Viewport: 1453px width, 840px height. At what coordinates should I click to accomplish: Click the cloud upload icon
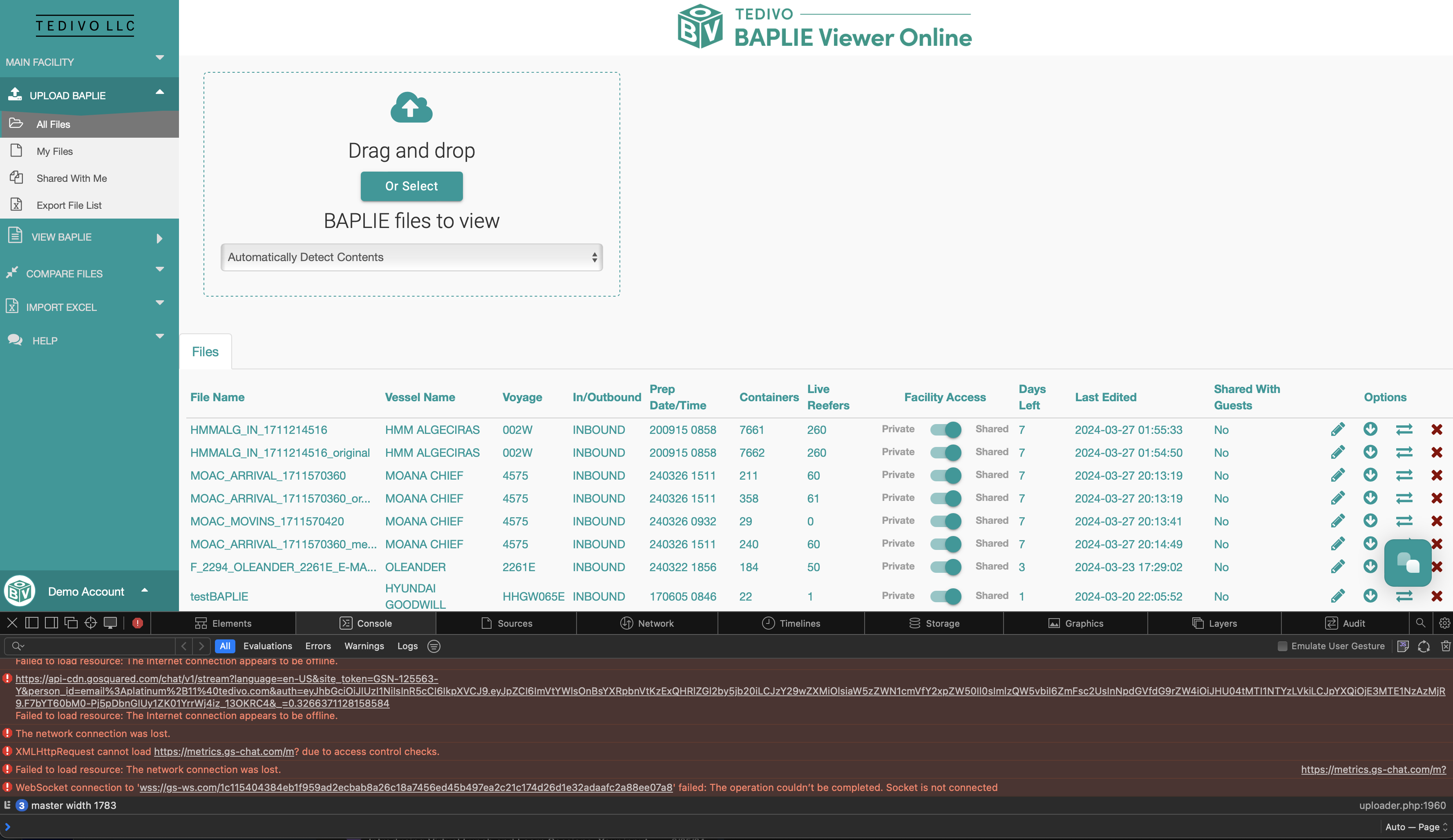click(x=411, y=108)
